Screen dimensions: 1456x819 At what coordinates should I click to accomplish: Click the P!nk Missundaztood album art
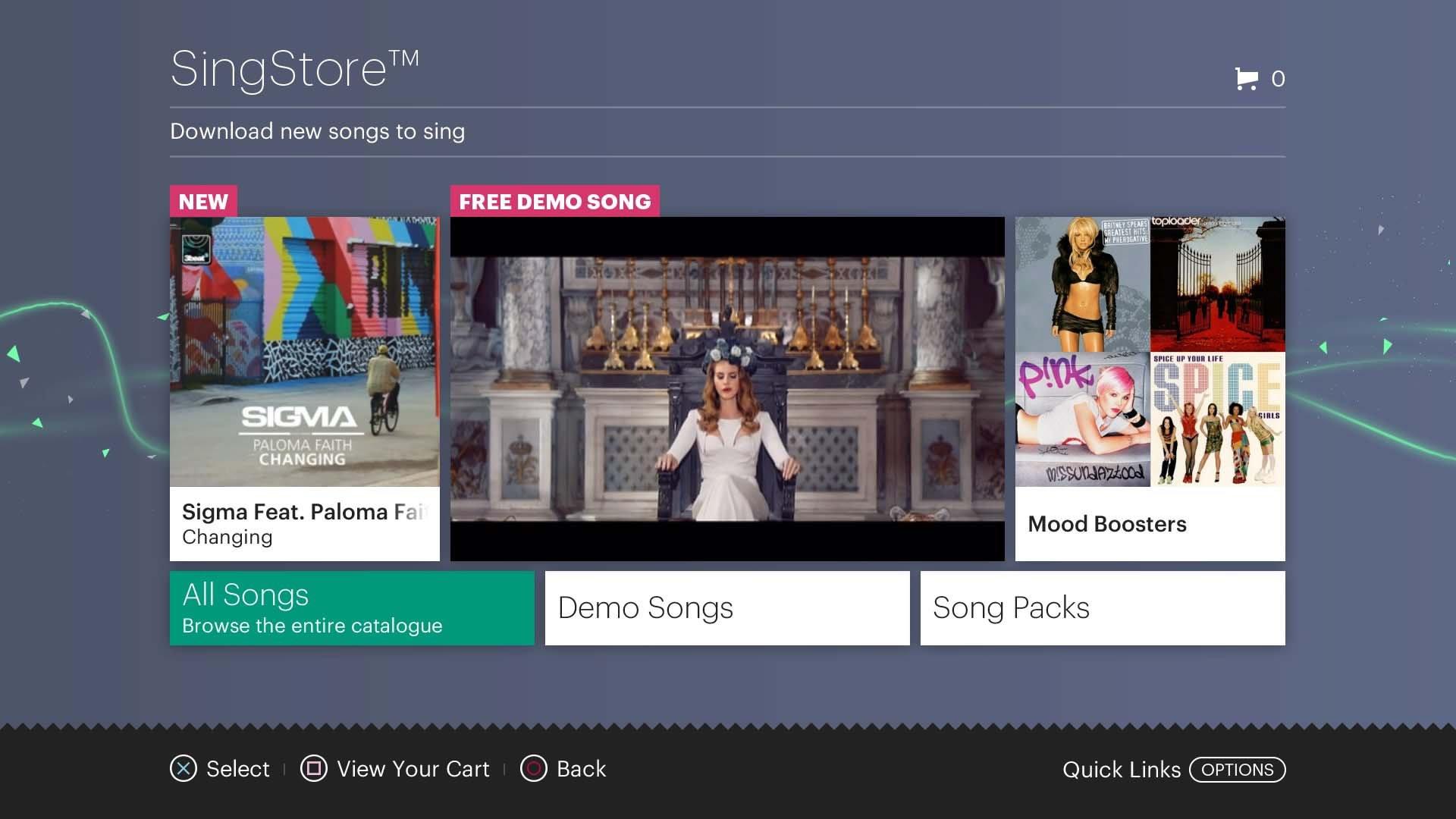pos(1083,419)
